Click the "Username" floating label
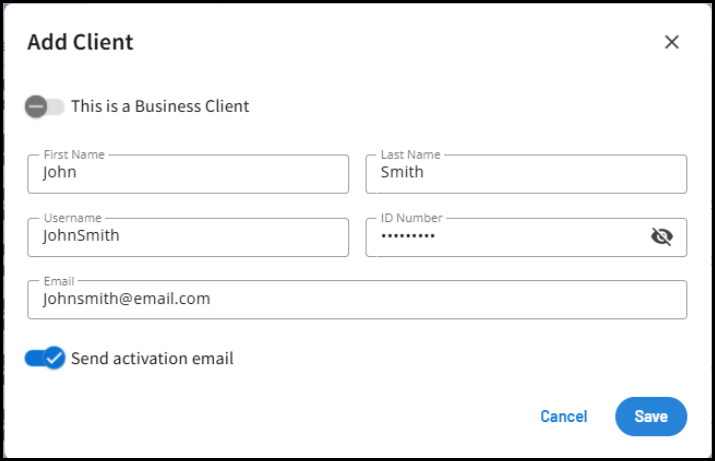 pyautogui.click(x=73, y=218)
